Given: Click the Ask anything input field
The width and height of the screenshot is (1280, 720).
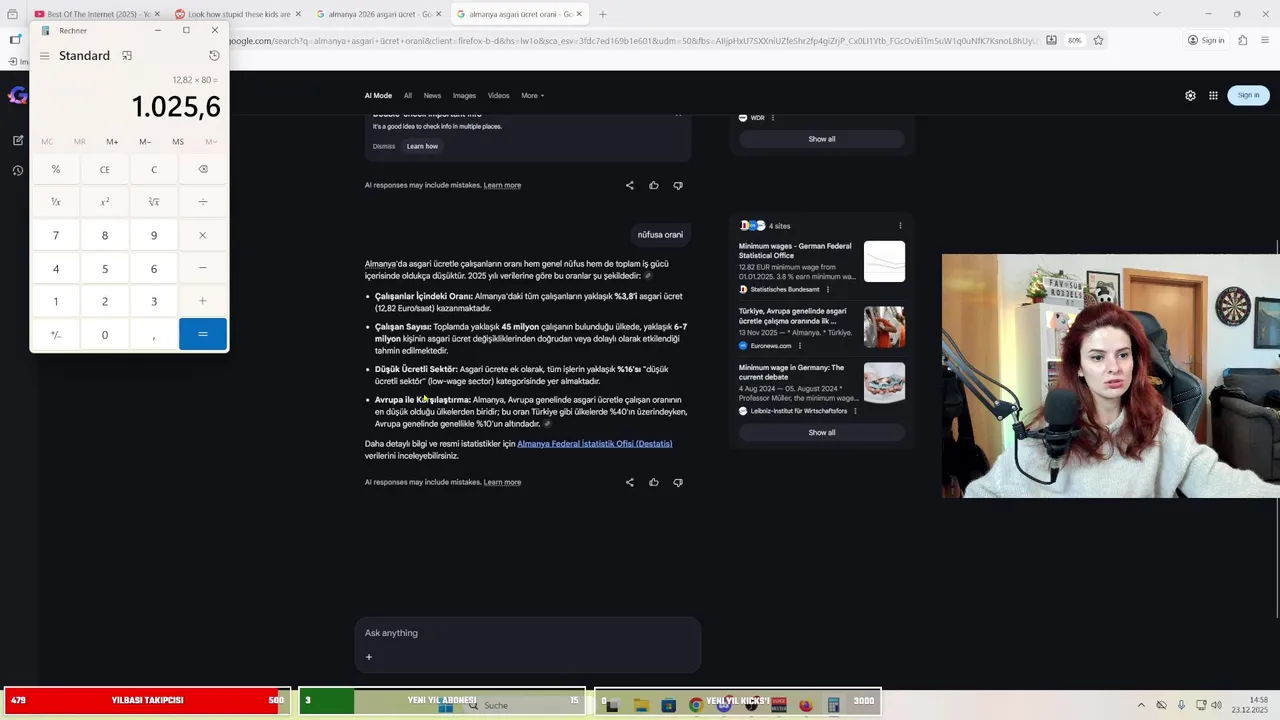Looking at the screenshot, I should coord(528,633).
